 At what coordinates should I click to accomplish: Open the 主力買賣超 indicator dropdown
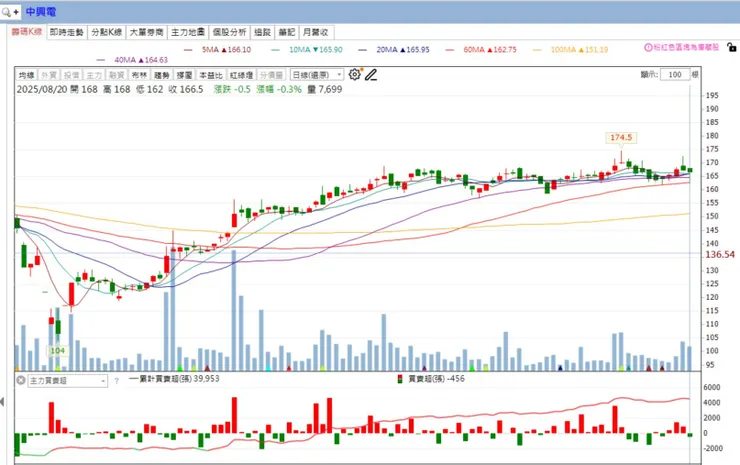[x=67, y=380]
